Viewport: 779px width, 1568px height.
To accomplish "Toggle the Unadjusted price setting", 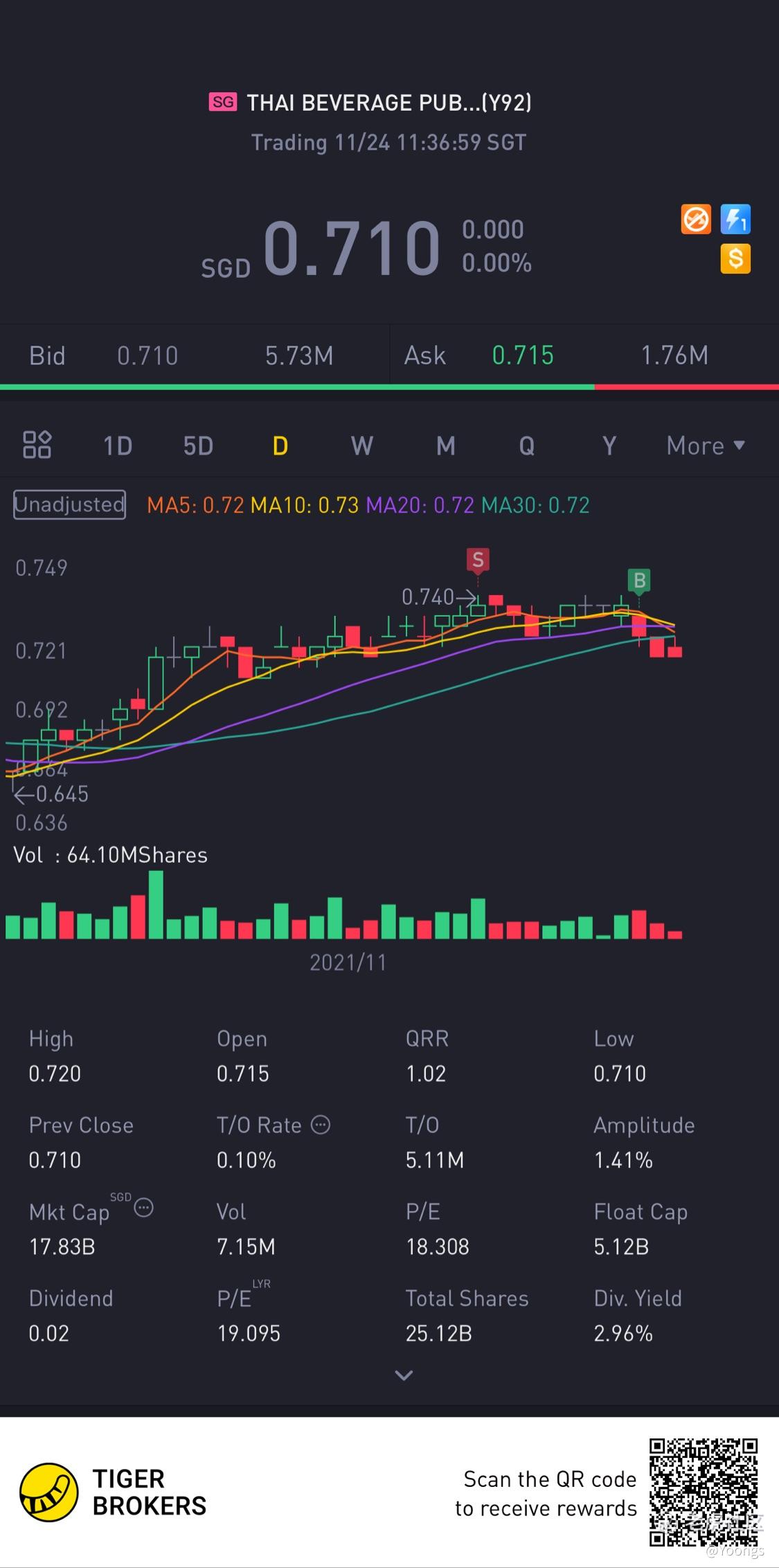I will [x=69, y=504].
